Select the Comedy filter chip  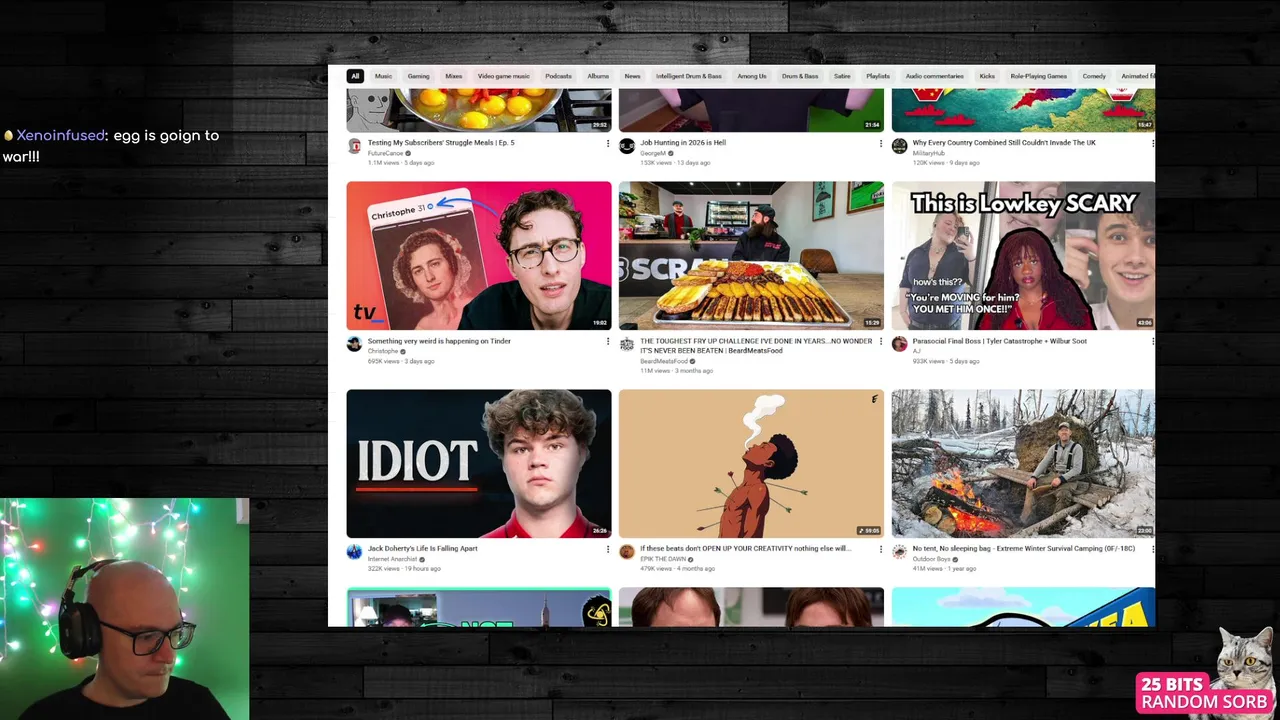pyautogui.click(x=1094, y=76)
